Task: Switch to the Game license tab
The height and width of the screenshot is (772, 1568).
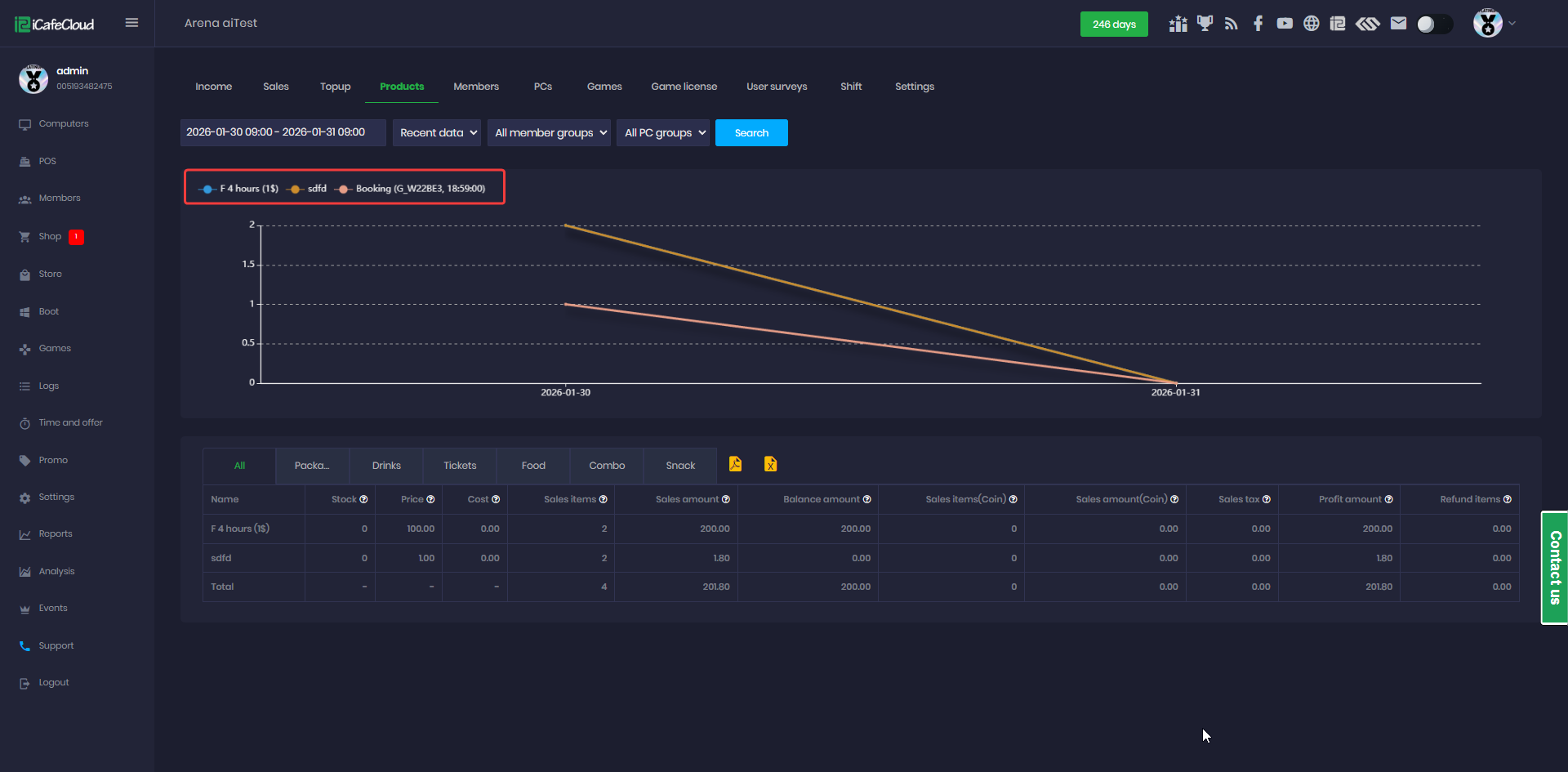Action: tap(684, 87)
